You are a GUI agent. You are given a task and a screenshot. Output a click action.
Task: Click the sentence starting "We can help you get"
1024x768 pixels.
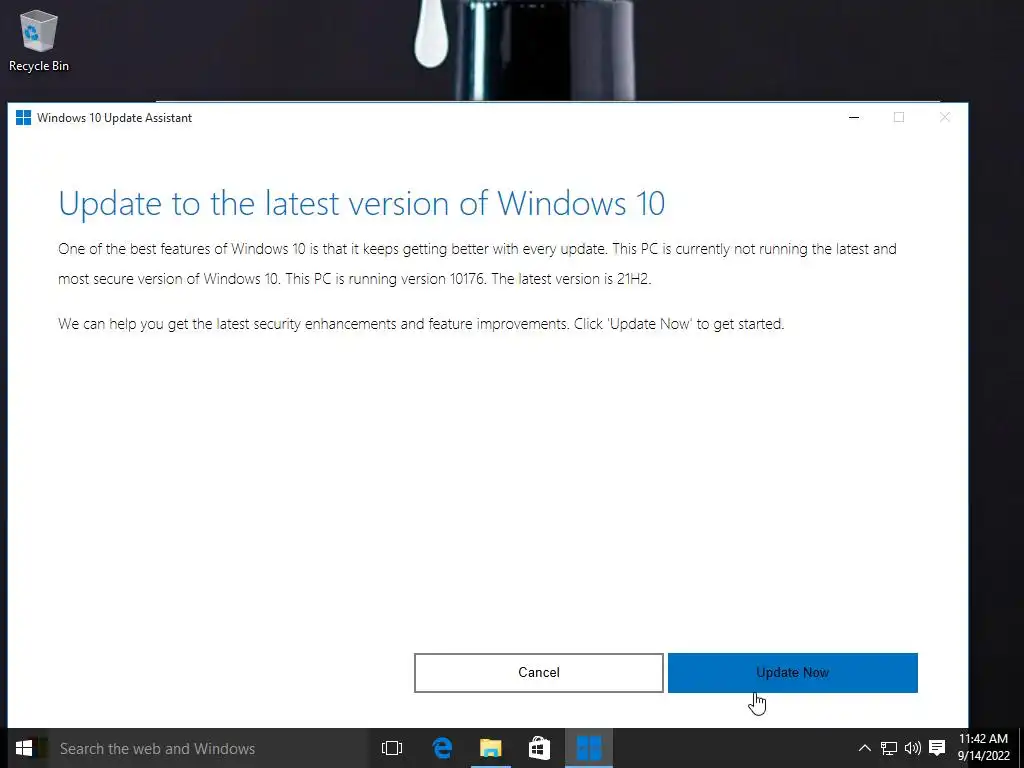click(x=421, y=324)
